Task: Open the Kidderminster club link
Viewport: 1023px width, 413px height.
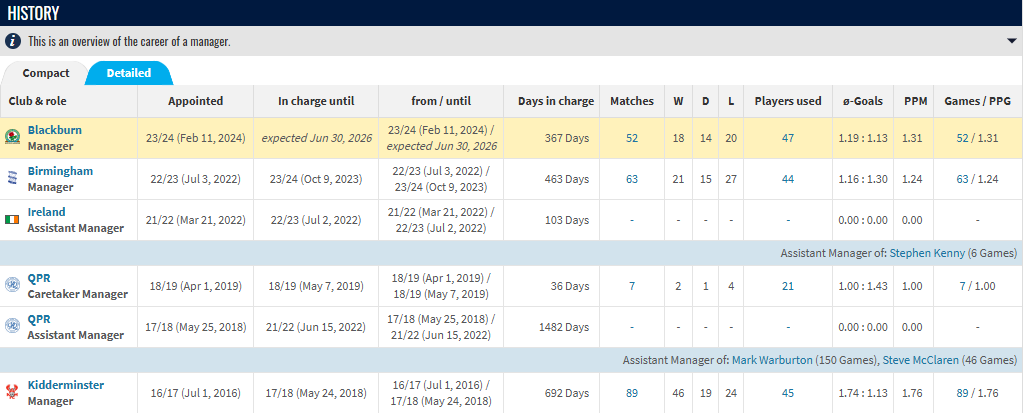Action: tap(66, 385)
